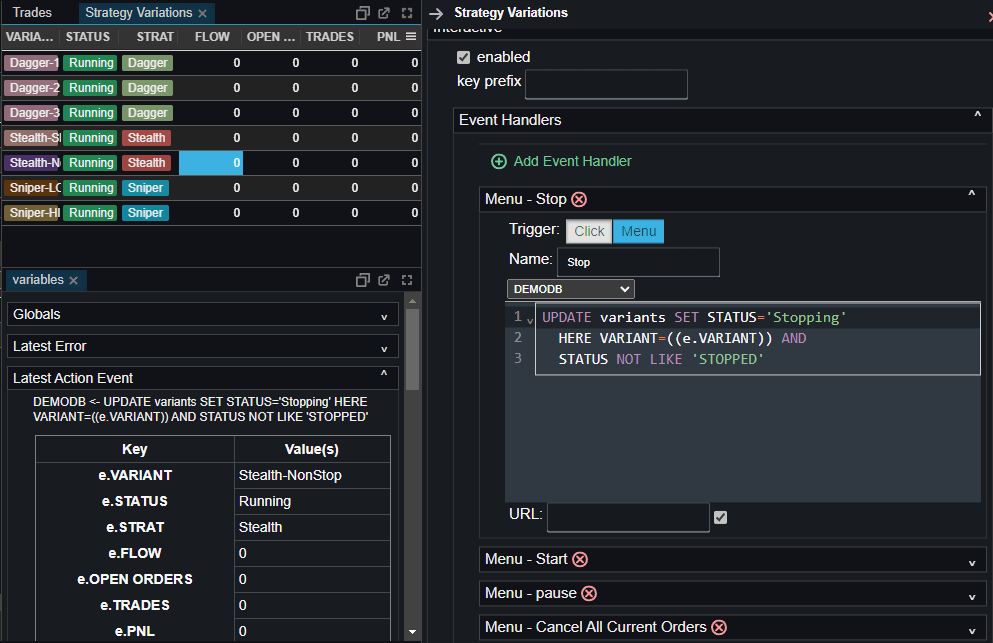
Task: Close the variables tab
Action: [x=73, y=280]
